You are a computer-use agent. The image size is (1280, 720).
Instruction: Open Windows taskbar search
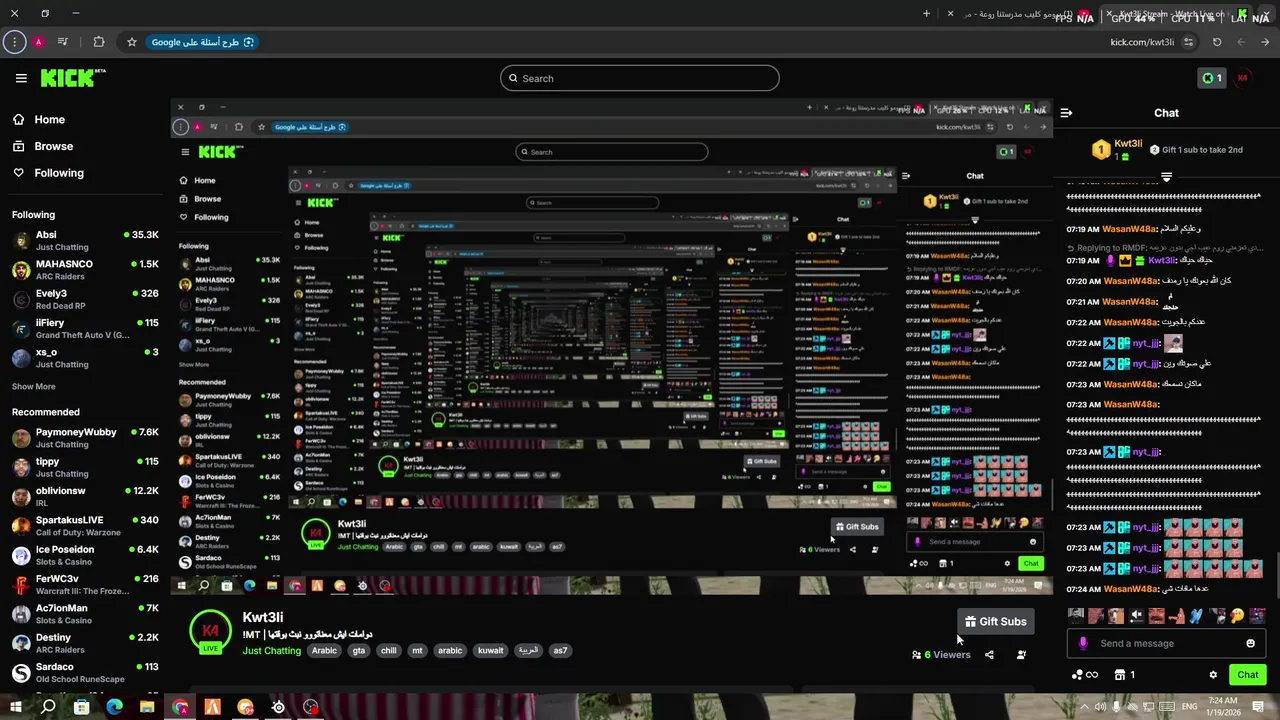coord(48,707)
